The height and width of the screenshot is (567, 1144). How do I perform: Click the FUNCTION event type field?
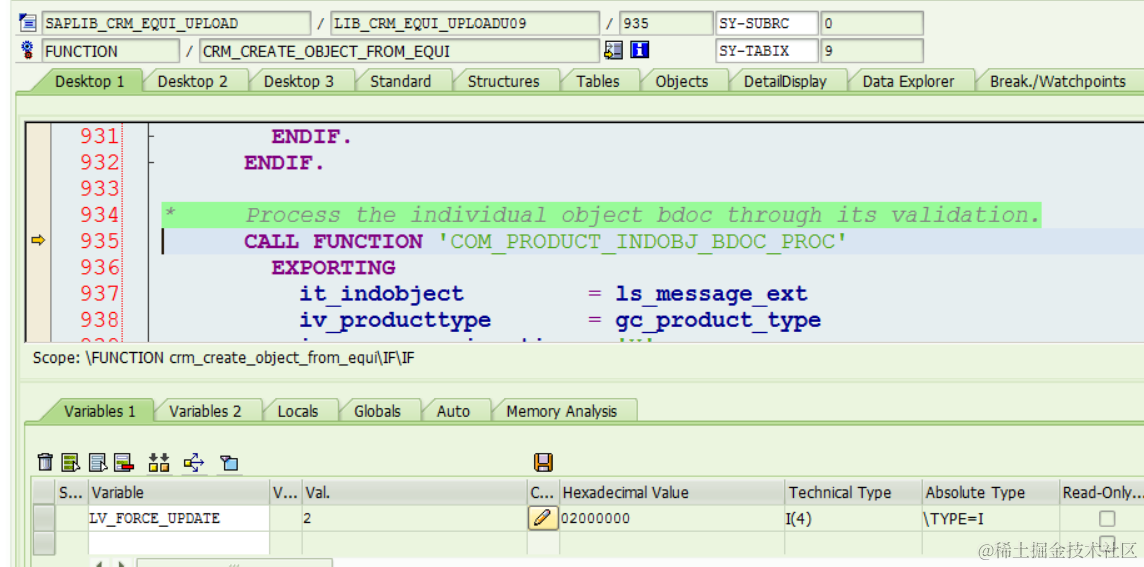coord(110,51)
